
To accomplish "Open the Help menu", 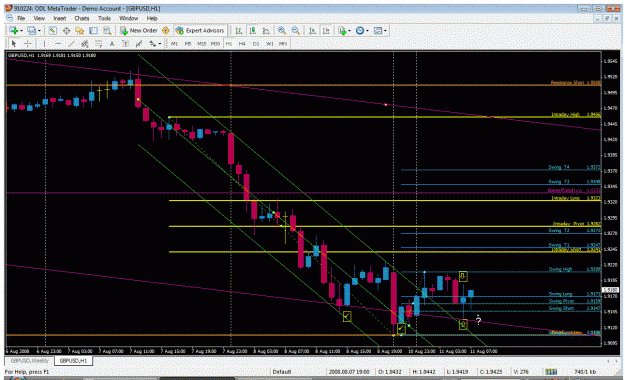I will click(x=152, y=18).
